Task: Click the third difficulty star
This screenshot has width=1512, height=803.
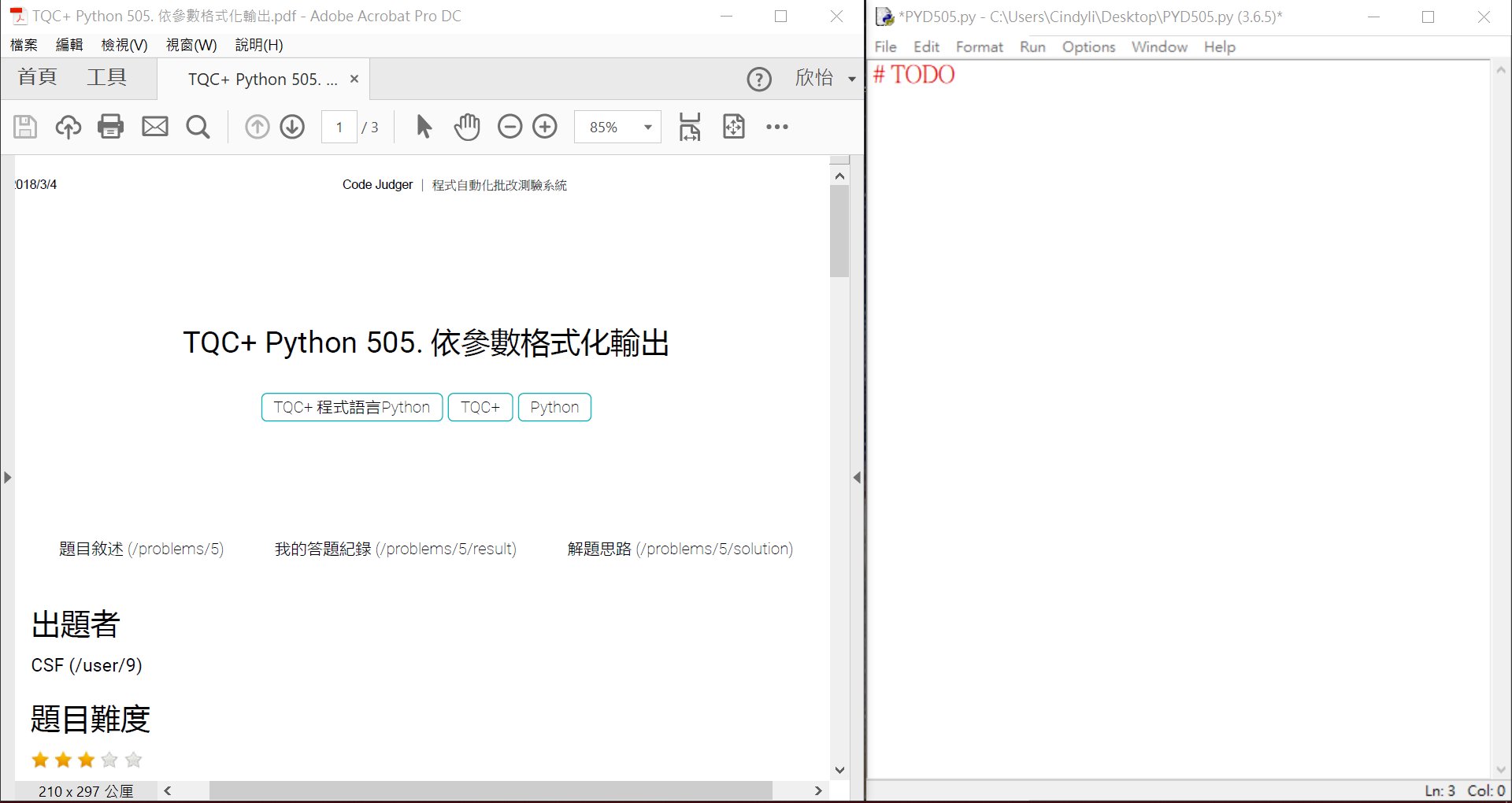Action: 87,760
